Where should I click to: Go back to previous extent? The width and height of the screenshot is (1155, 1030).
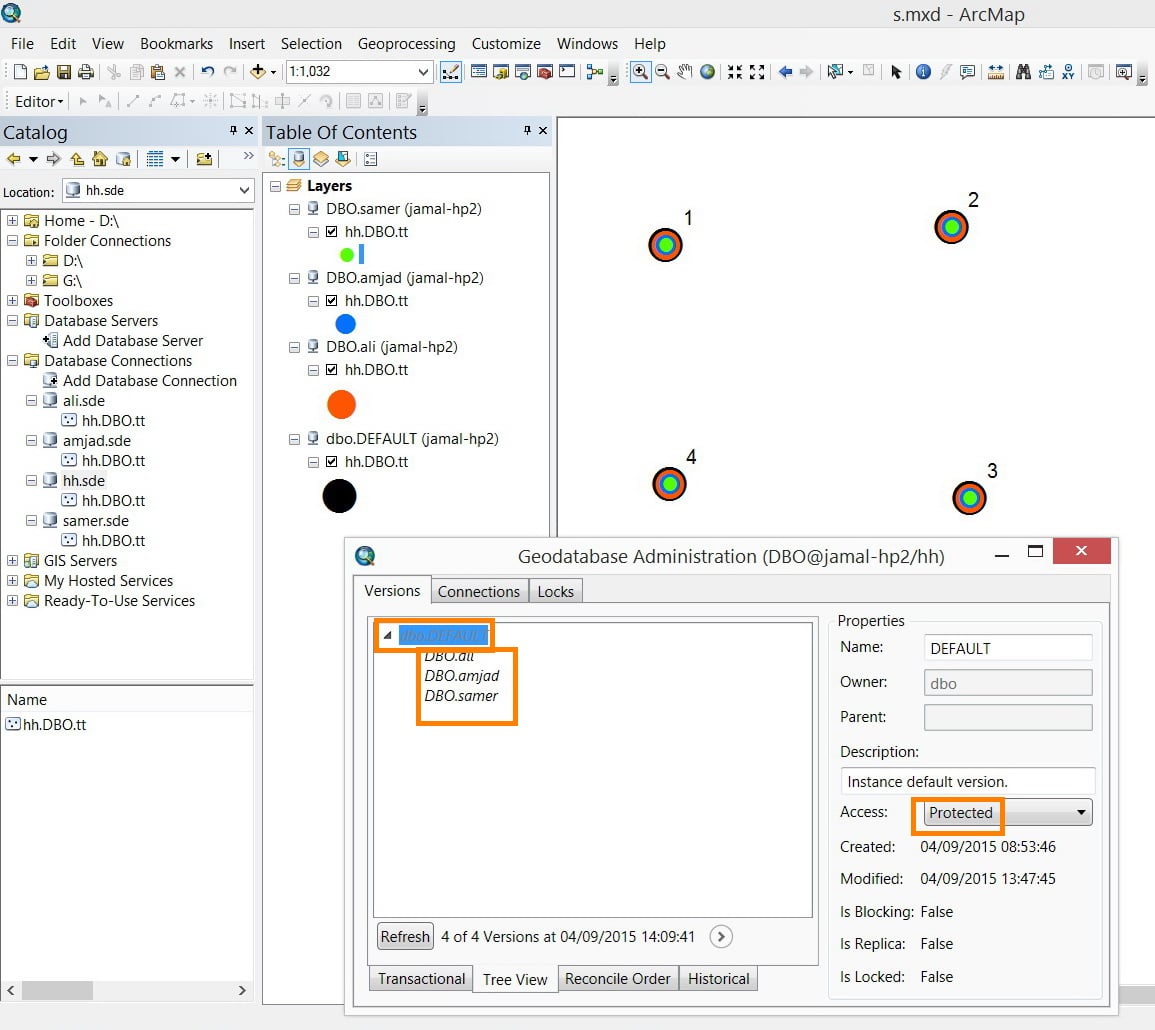coord(785,71)
